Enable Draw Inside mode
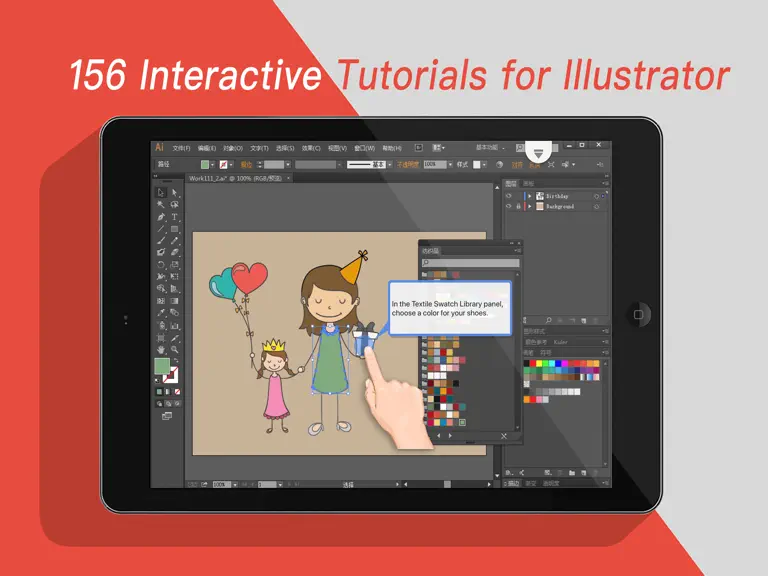Screen dimensions: 768x576 (177, 404)
